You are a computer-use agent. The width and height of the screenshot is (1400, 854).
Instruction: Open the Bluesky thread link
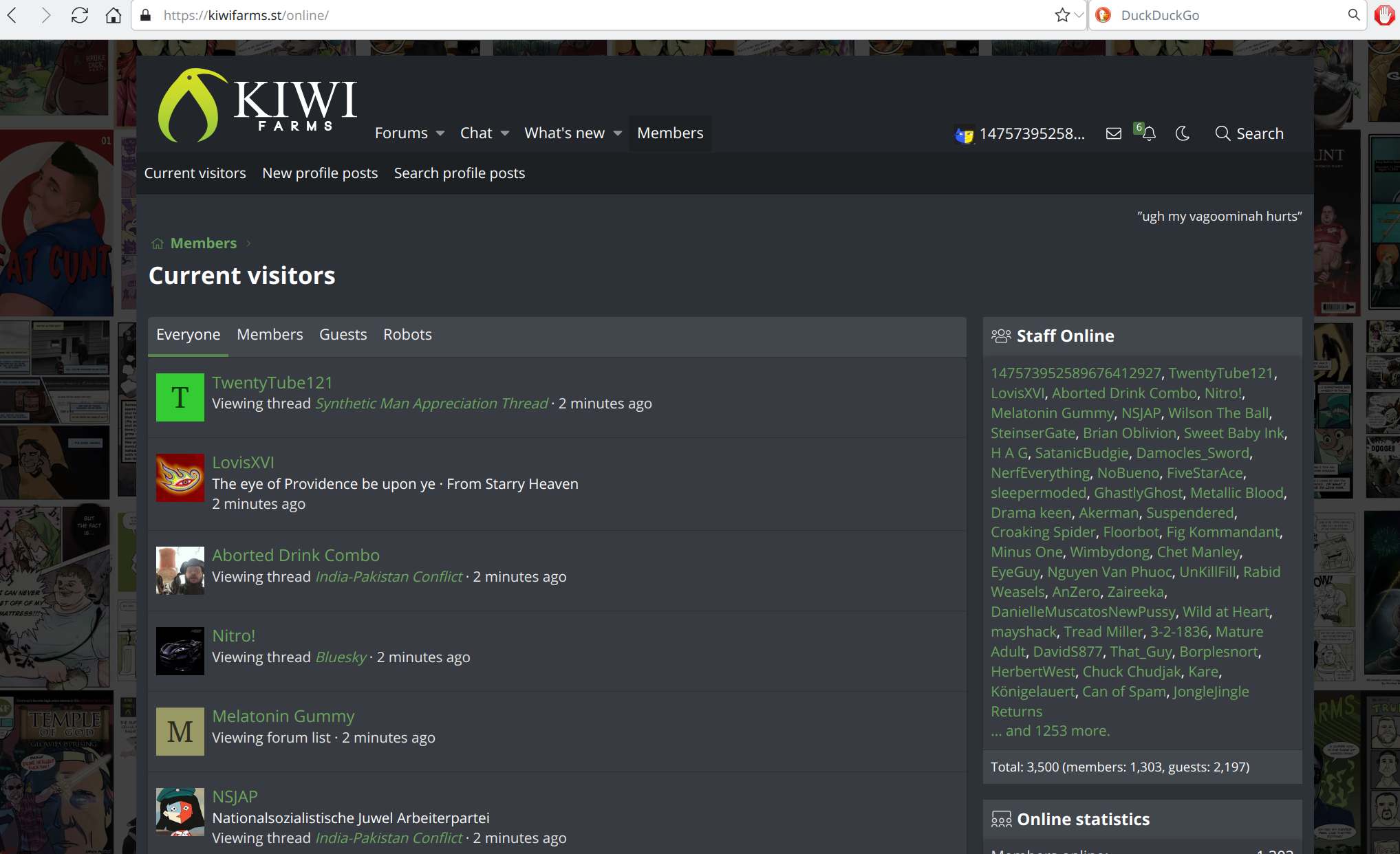coord(341,657)
